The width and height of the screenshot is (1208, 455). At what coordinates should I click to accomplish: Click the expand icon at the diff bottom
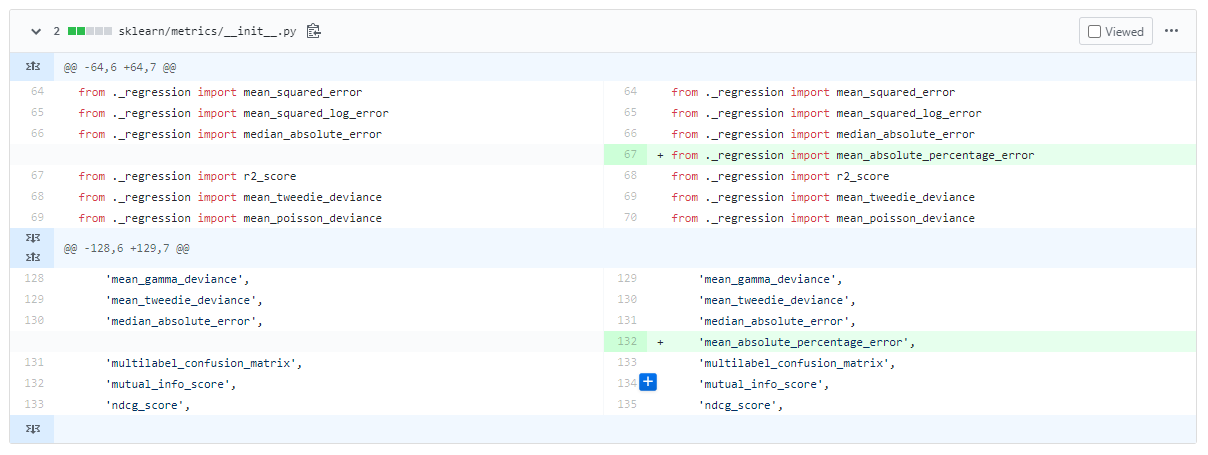(32, 429)
